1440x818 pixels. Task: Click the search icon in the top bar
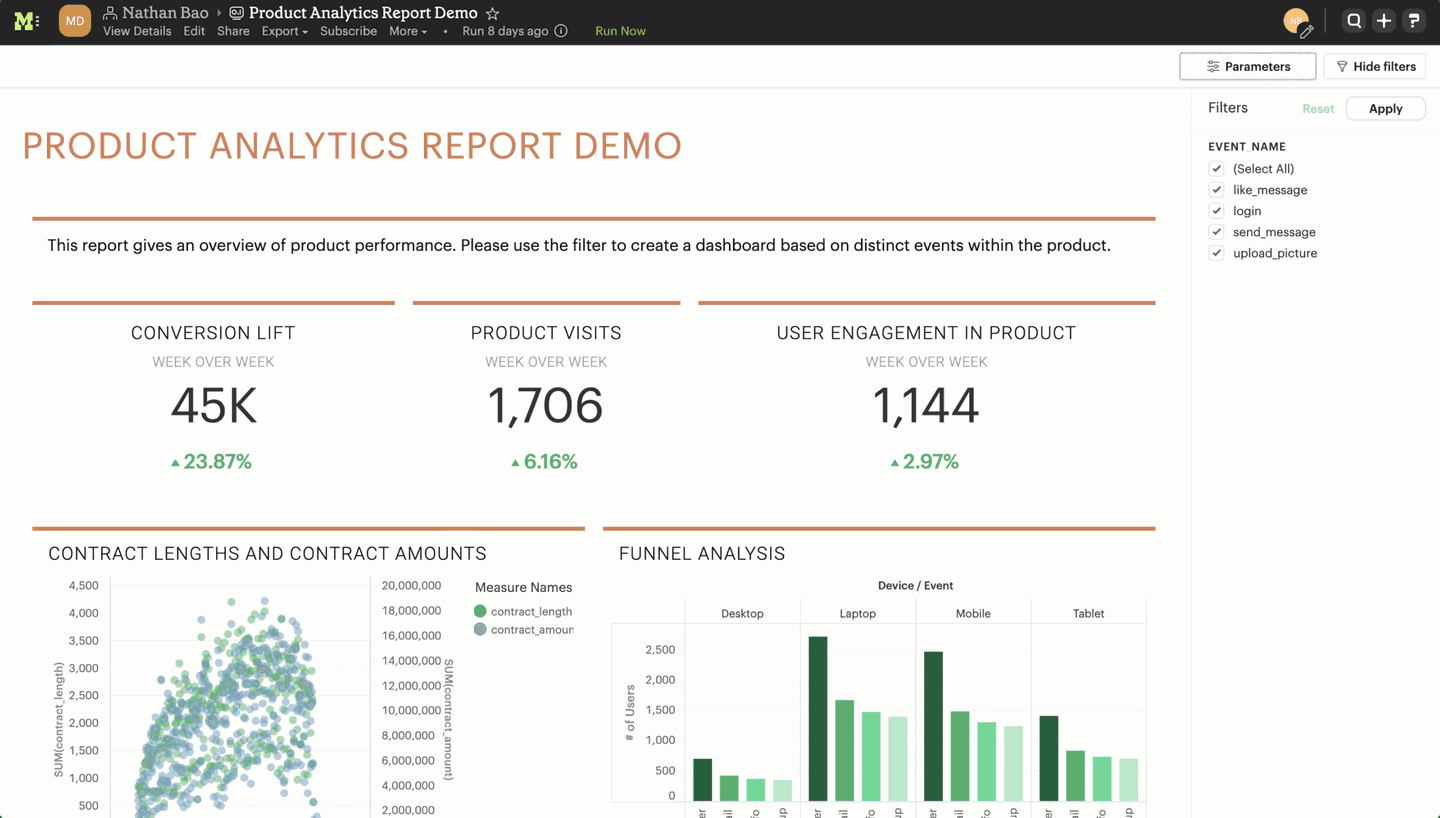click(x=1353, y=20)
